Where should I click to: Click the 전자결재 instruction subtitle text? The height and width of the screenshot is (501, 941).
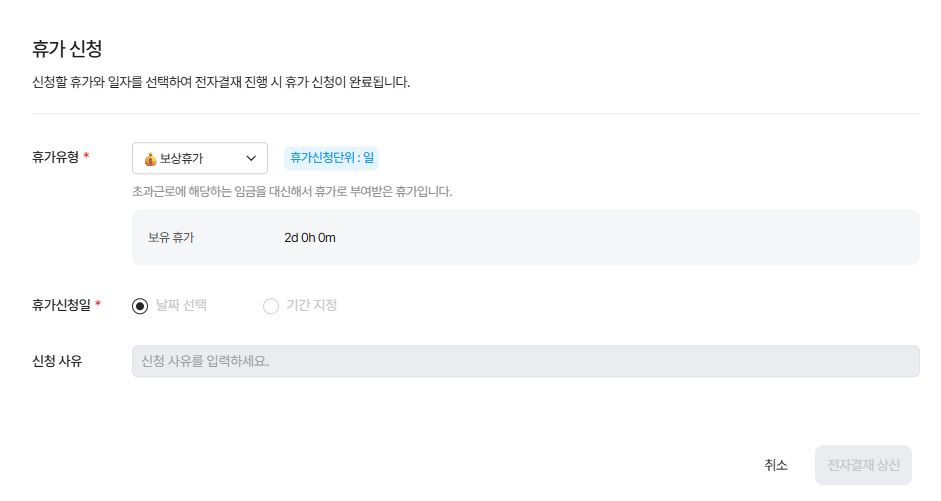click(x=221, y=82)
